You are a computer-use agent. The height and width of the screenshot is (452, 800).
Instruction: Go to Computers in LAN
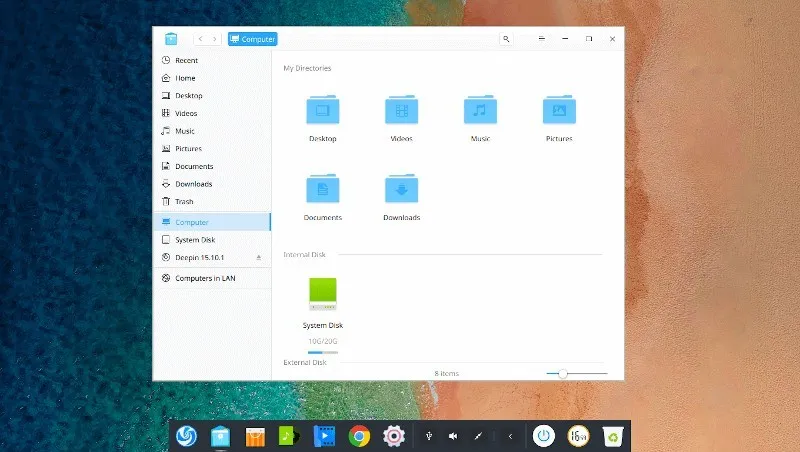point(205,278)
